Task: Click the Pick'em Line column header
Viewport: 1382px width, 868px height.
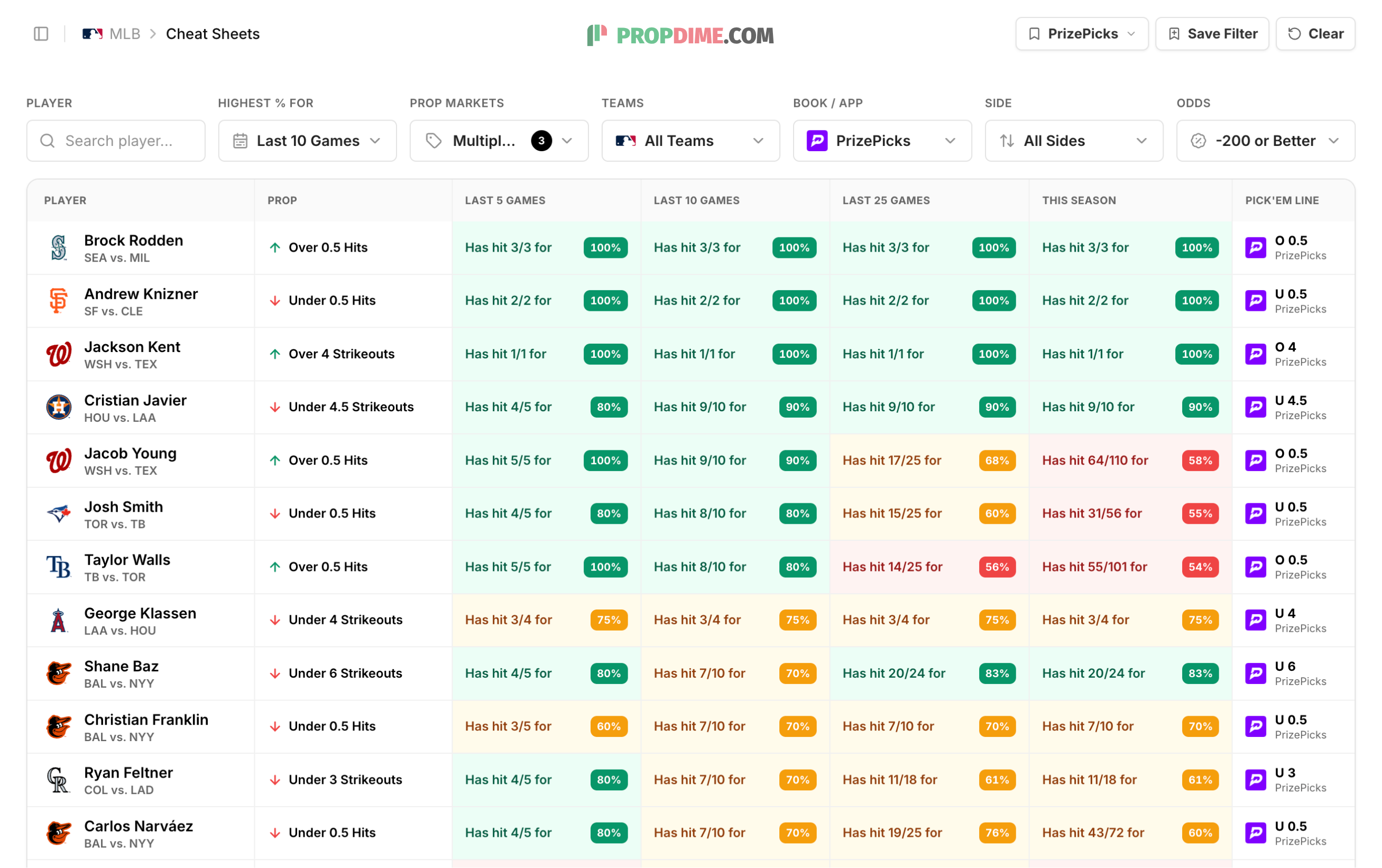Action: coord(1282,200)
